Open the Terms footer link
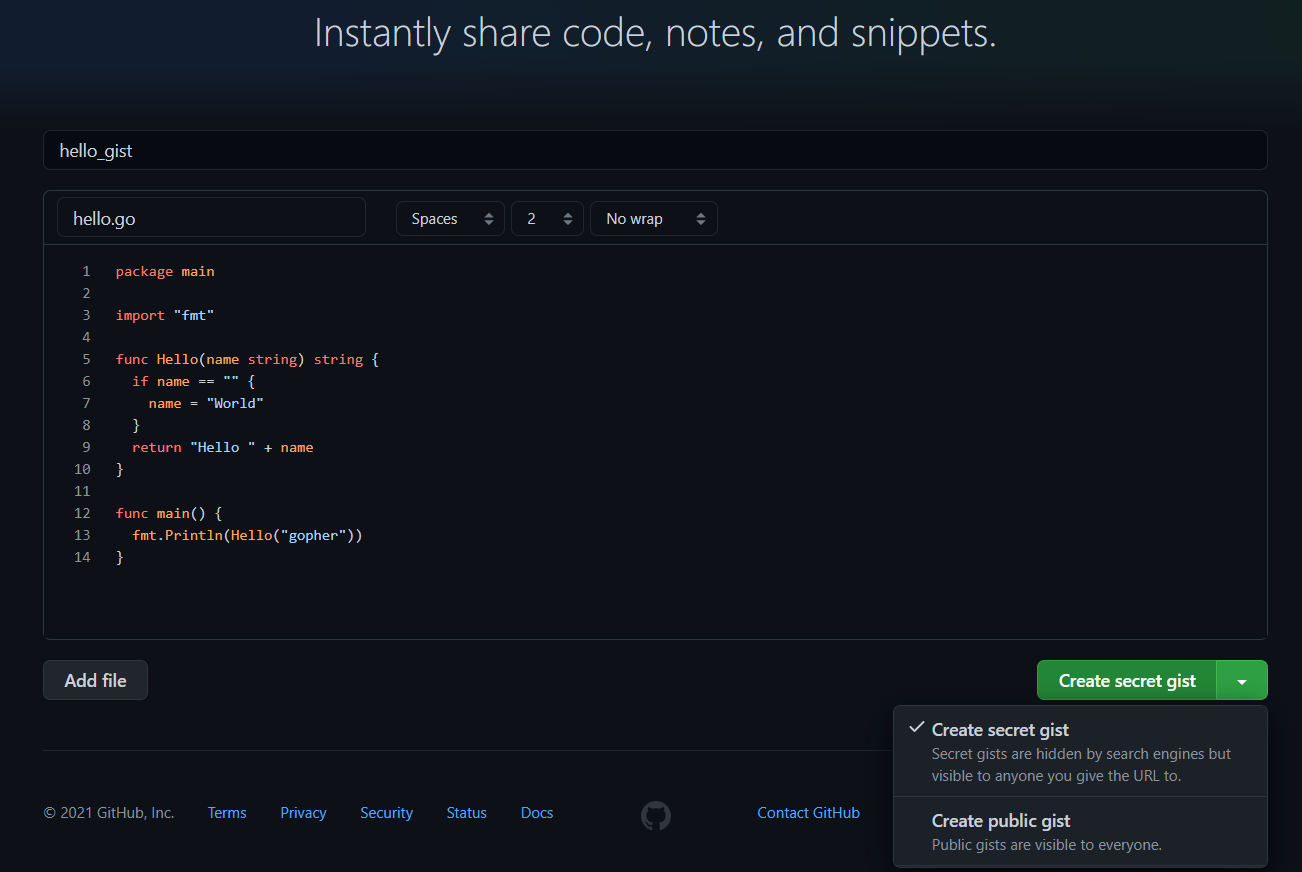 coord(227,813)
